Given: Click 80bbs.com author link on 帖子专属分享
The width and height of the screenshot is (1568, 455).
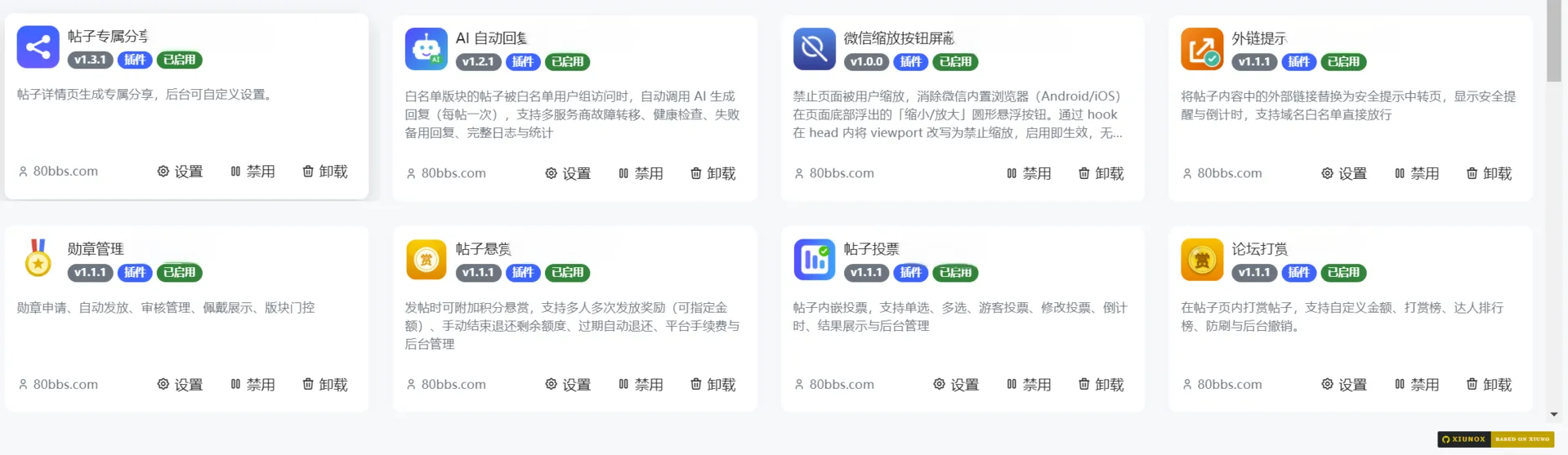Looking at the screenshot, I should (x=58, y=172).
